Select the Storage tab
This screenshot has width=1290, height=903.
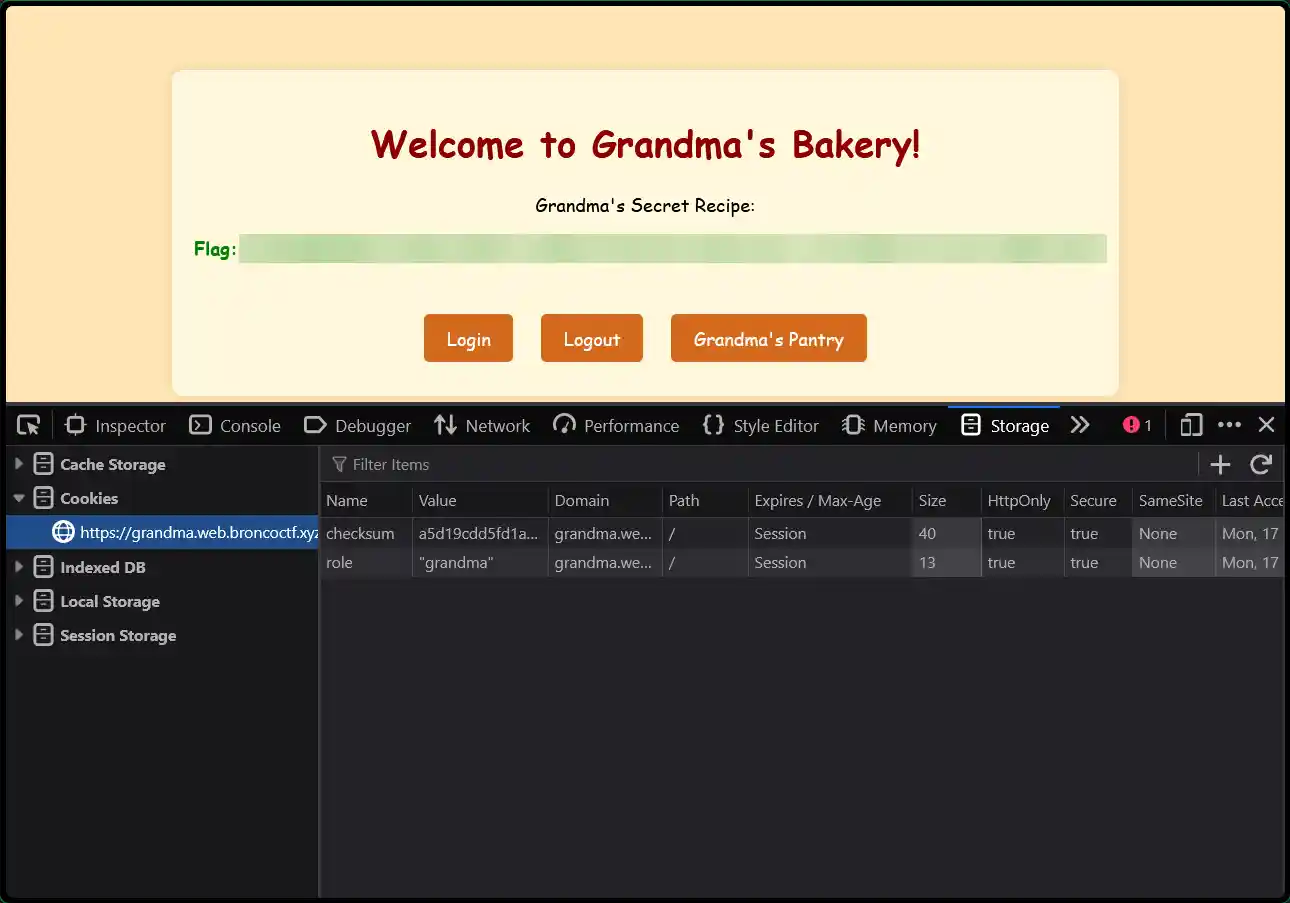point(1004,425)
